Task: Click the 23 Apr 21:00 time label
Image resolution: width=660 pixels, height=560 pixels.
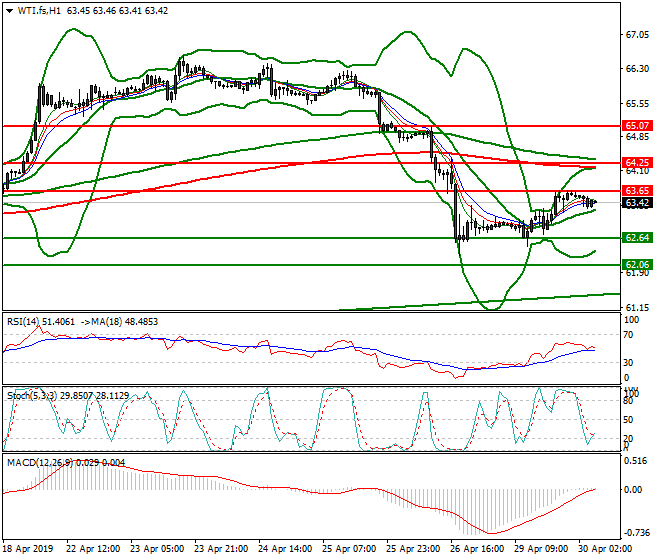Action: pyautogui.click(x=221, y=549)
